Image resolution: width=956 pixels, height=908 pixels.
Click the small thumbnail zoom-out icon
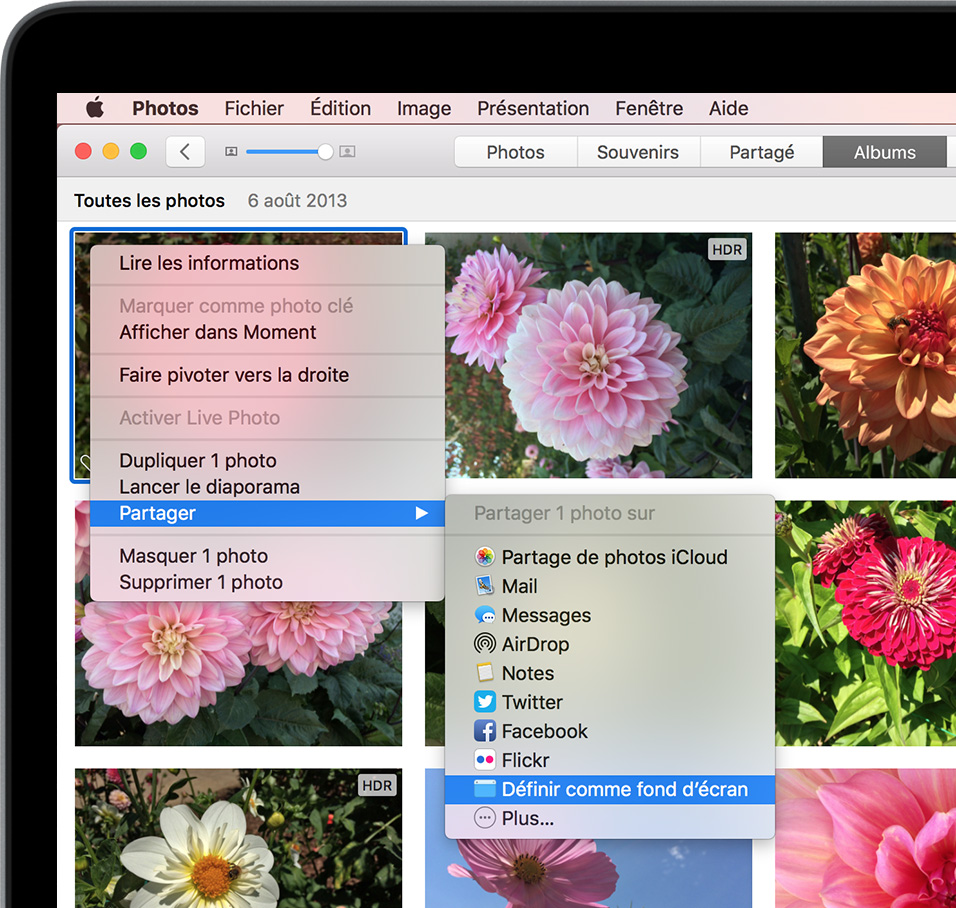(231, 152)
